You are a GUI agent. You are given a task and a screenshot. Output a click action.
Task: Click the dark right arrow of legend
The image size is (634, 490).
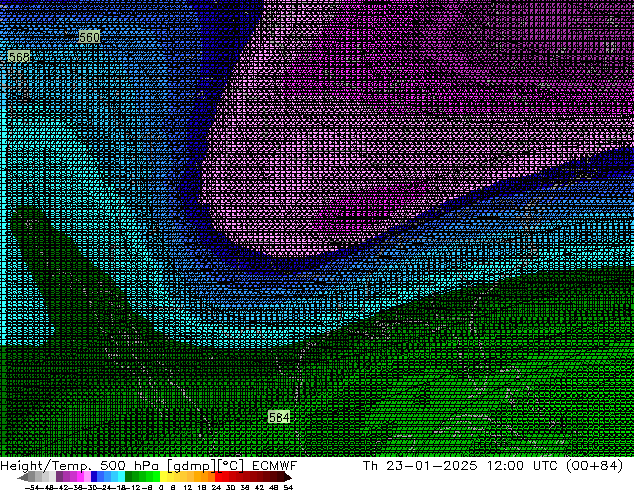tap(288, 477)
